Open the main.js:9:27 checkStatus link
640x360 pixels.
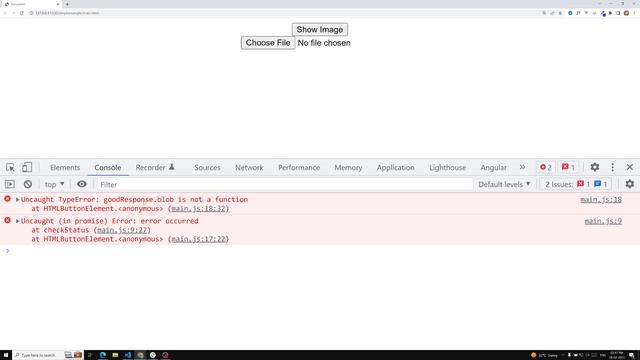(122, 230)
